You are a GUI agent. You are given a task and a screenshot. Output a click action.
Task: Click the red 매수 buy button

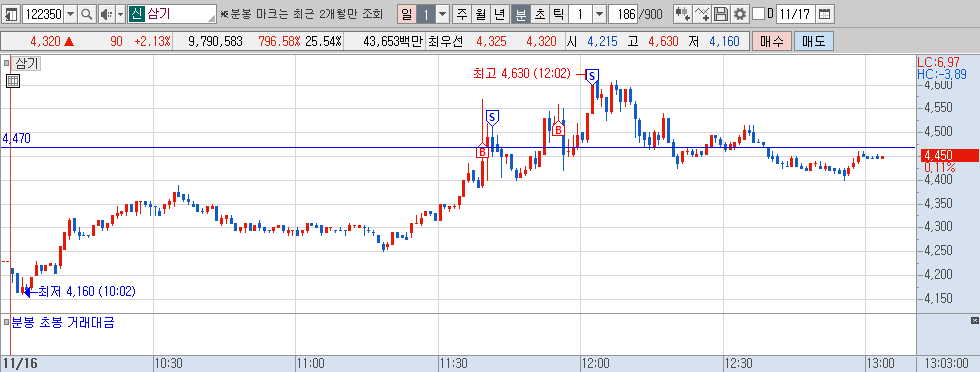772,42
